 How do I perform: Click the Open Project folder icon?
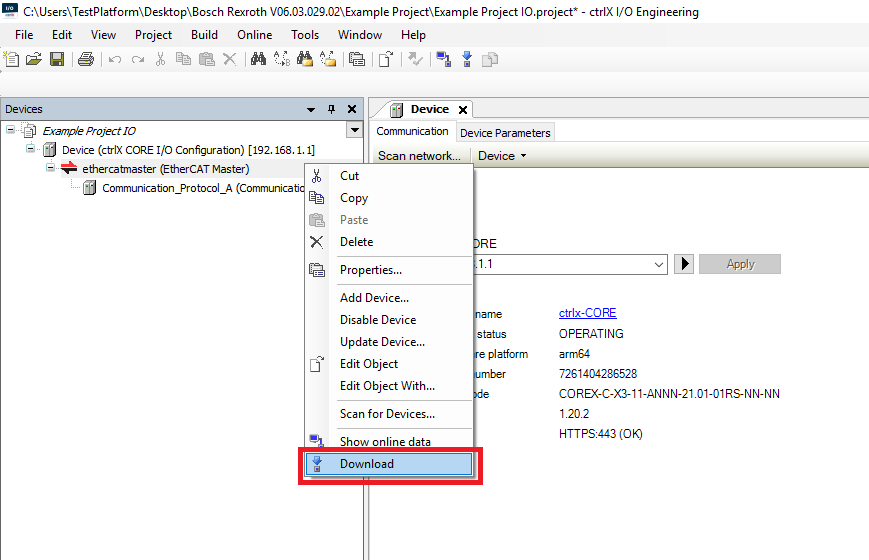[33, 60]
